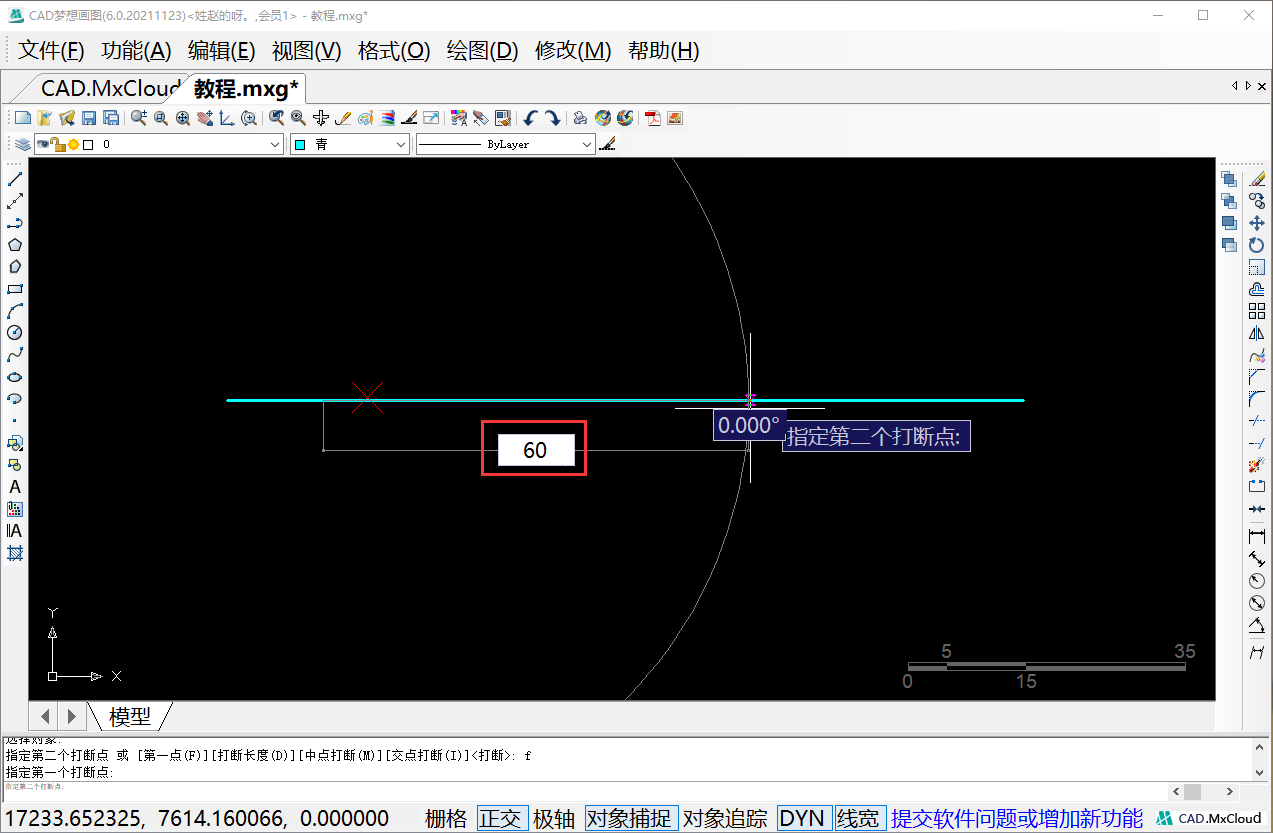Select the Trim tool
The height and width of the screenshot is (833, 1273).
[x=1257, y=421]
